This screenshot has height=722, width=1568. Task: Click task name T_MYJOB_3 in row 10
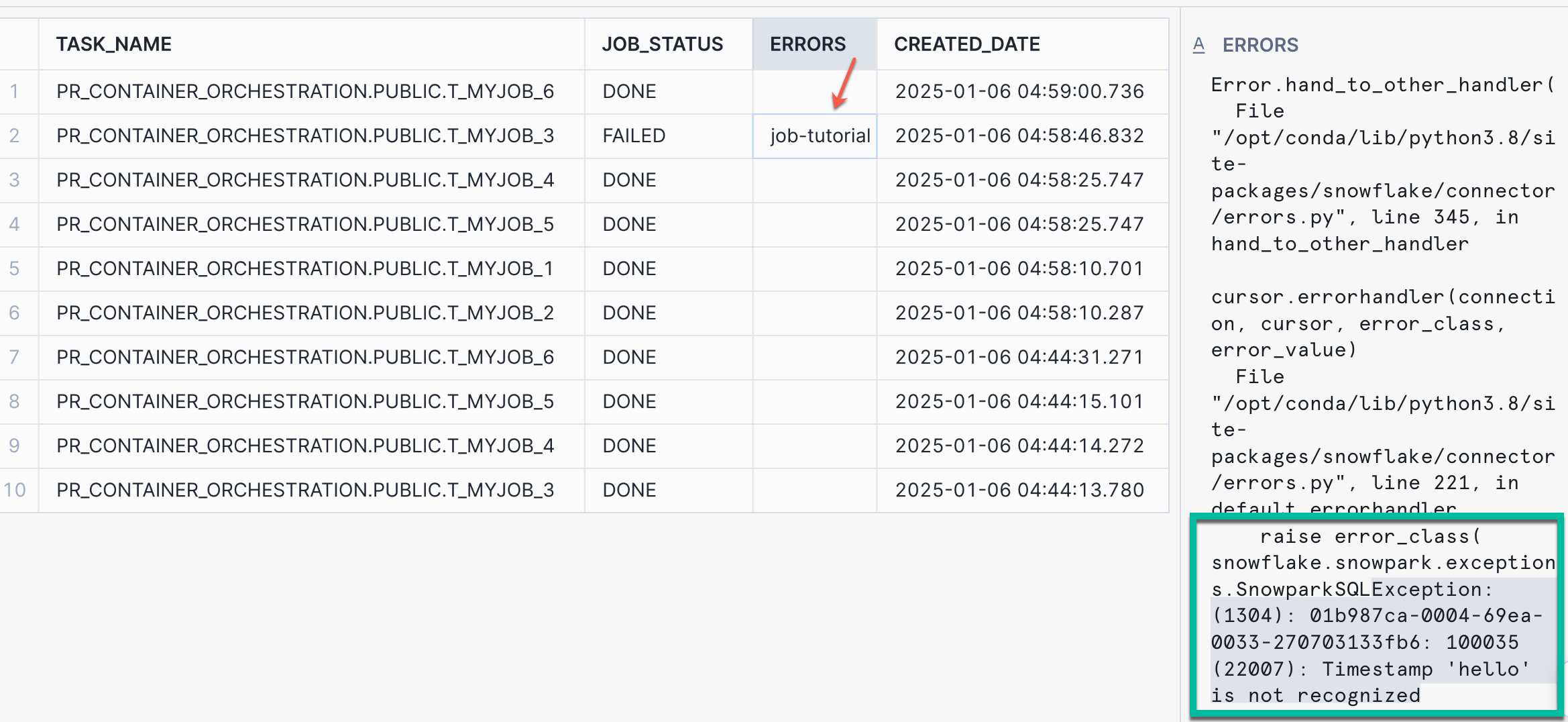click(305, 490)
